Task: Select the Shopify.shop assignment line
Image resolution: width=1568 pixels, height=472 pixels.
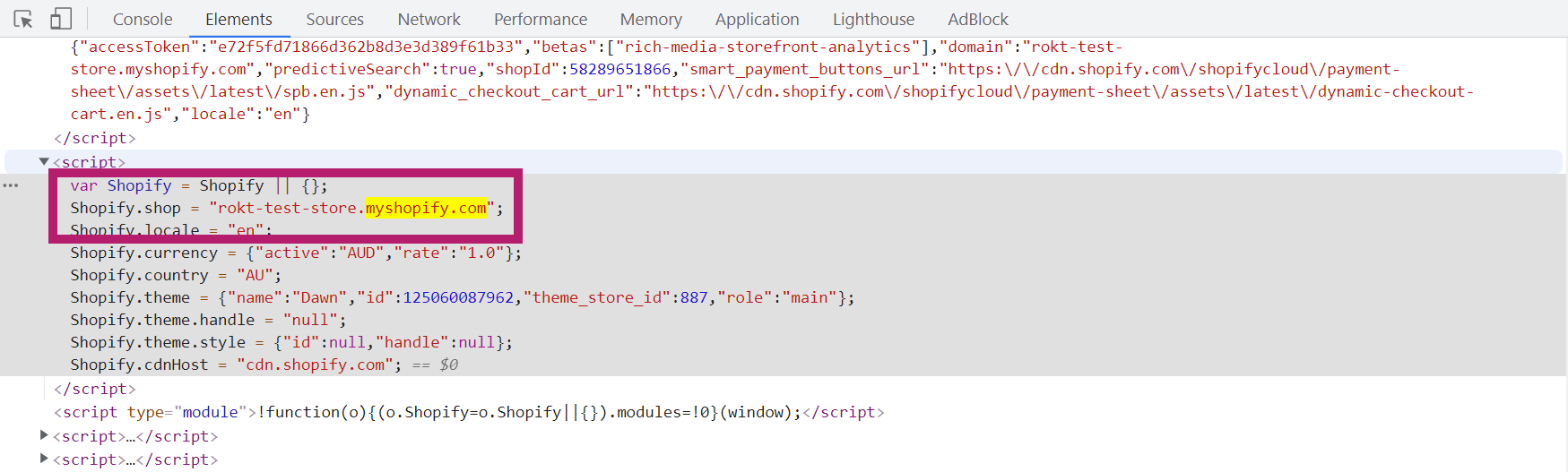Action: click(x=287, y=208)
